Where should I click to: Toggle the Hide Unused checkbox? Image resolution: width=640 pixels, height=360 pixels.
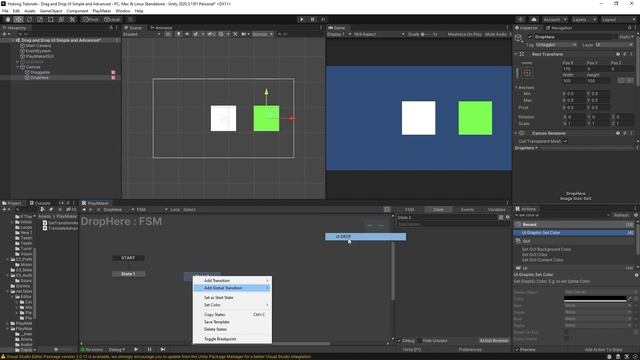click(420, 341)
